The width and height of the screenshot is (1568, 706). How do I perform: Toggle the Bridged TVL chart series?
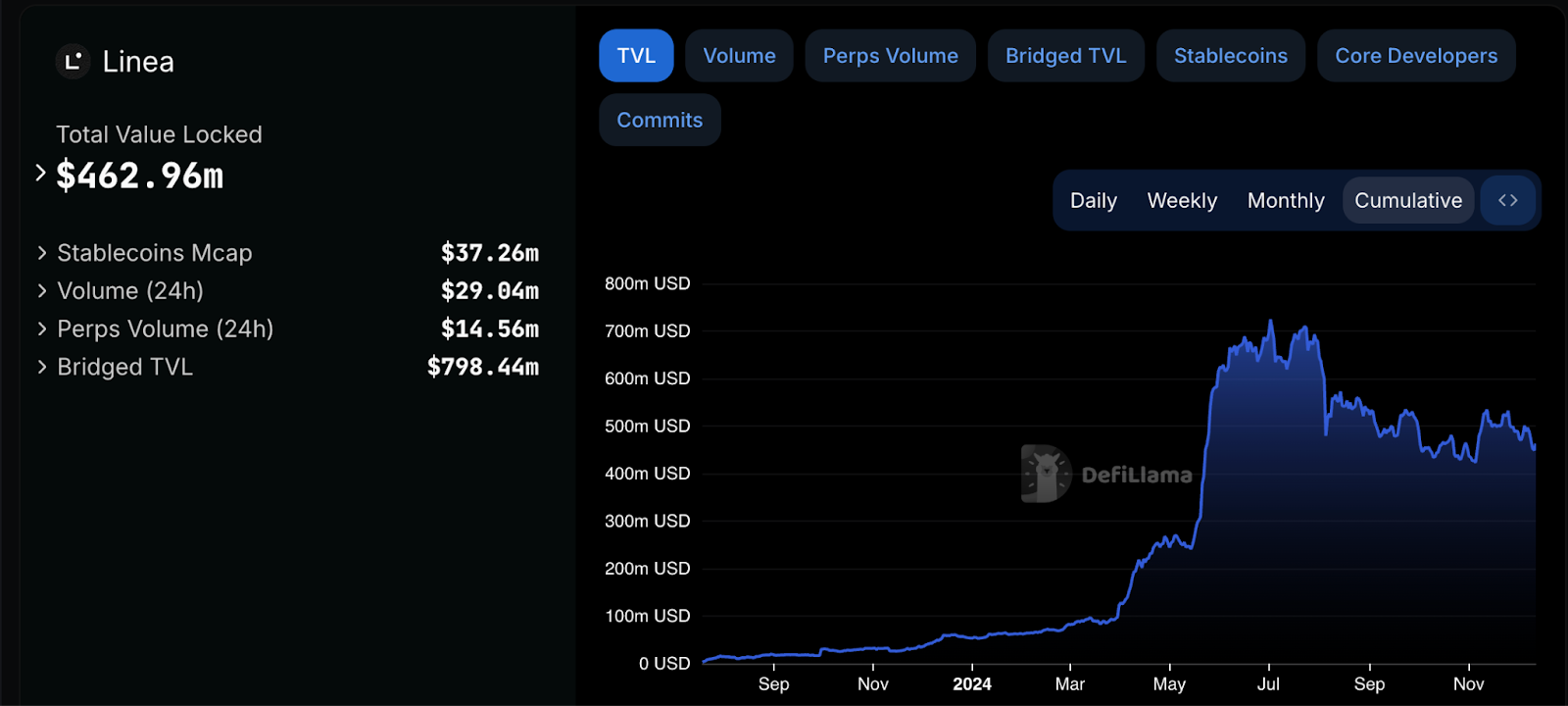[1065, 56]
